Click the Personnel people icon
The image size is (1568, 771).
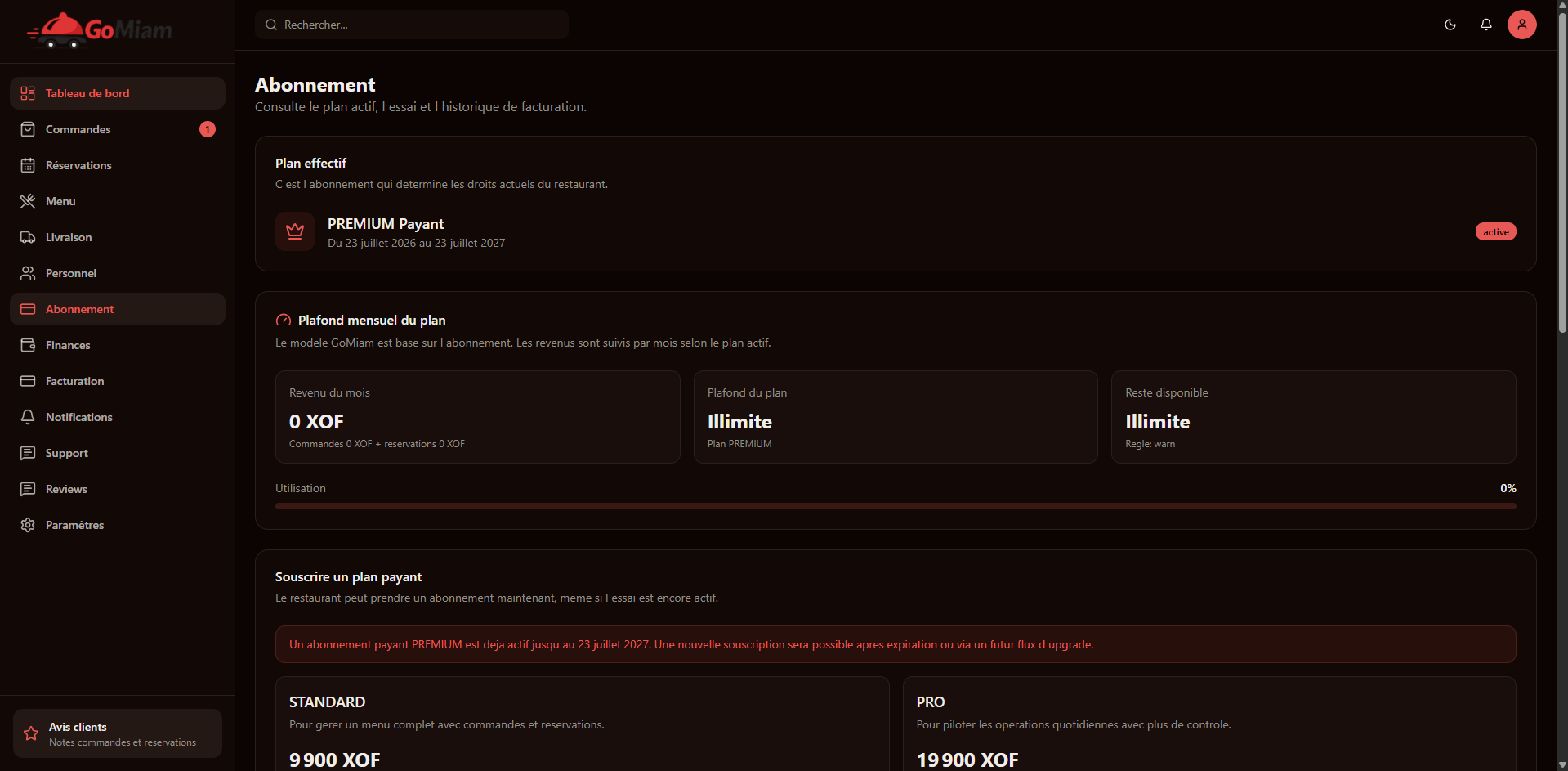[28, 273]
